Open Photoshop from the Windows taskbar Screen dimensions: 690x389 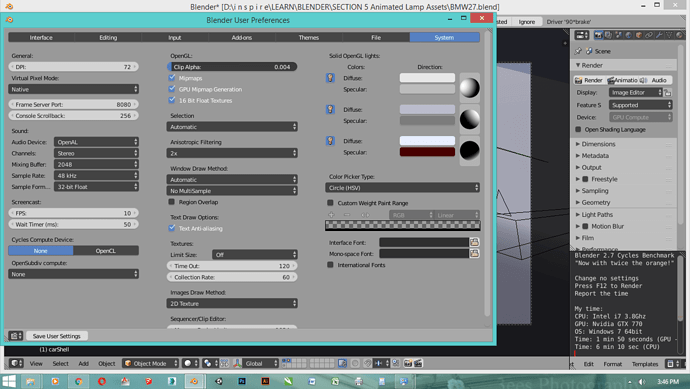pos(242,381)
